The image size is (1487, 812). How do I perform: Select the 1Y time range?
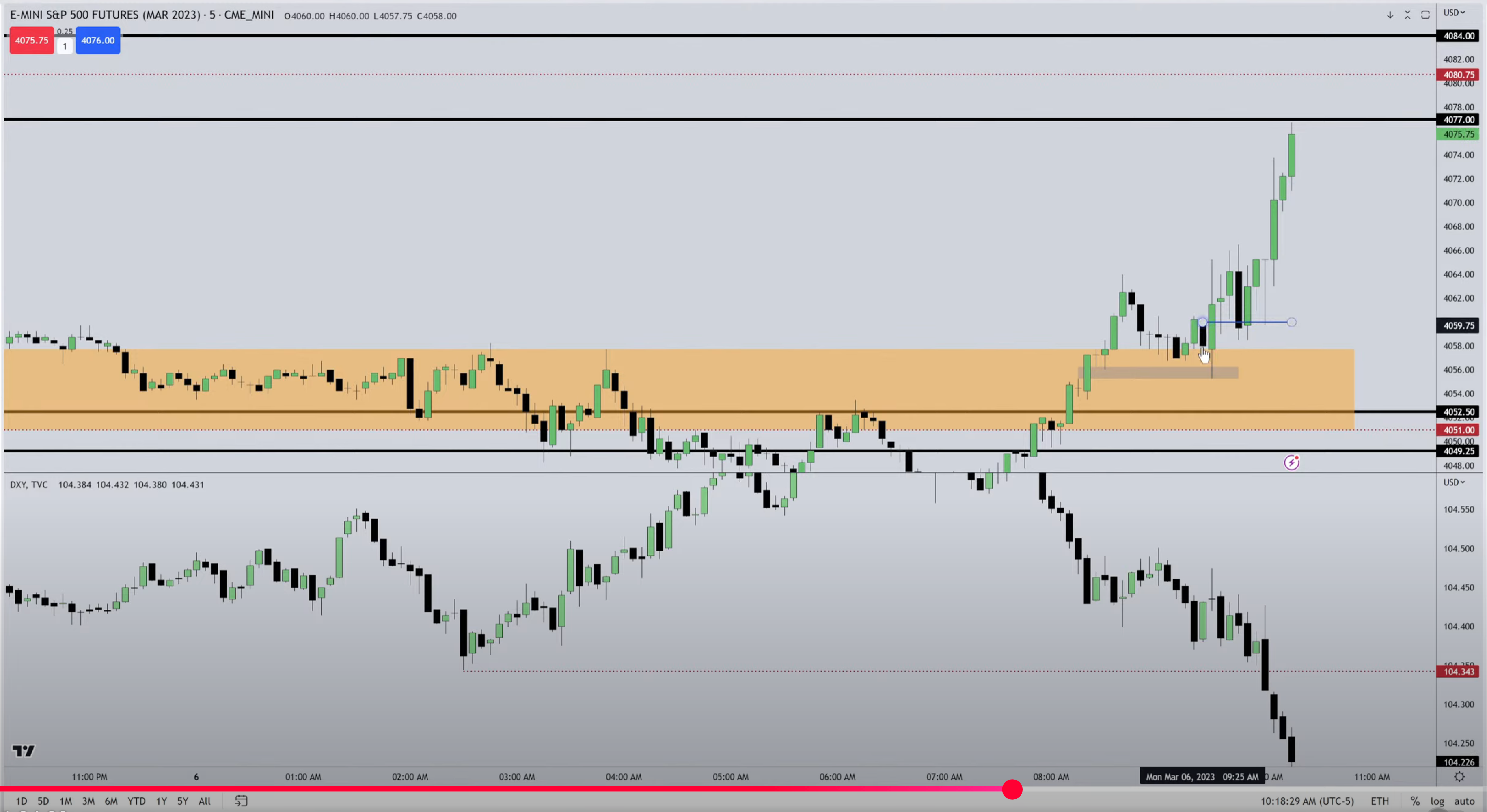click(162, 801)
